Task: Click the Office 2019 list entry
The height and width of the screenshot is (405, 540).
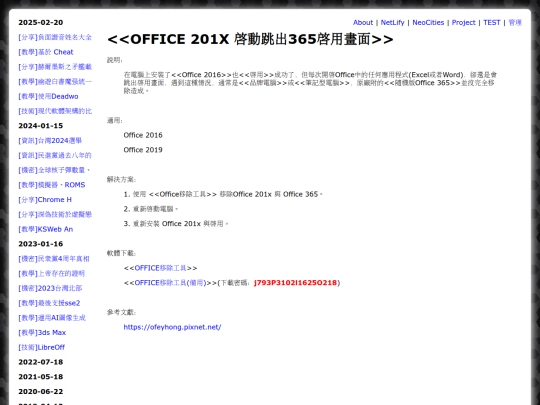Action: [143, 150]
